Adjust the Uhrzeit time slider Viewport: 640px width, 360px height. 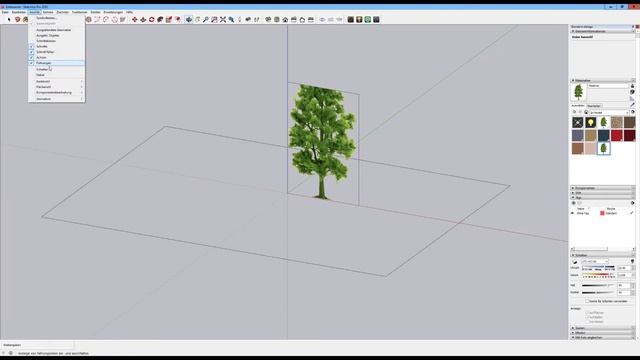click(x=598, y=268)
